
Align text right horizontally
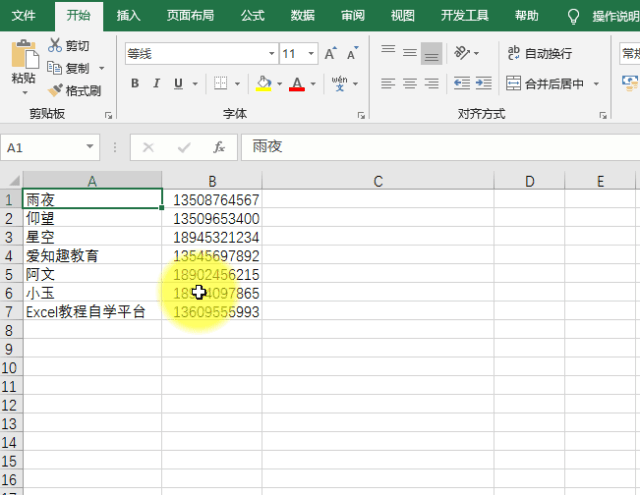click(431, 84)
